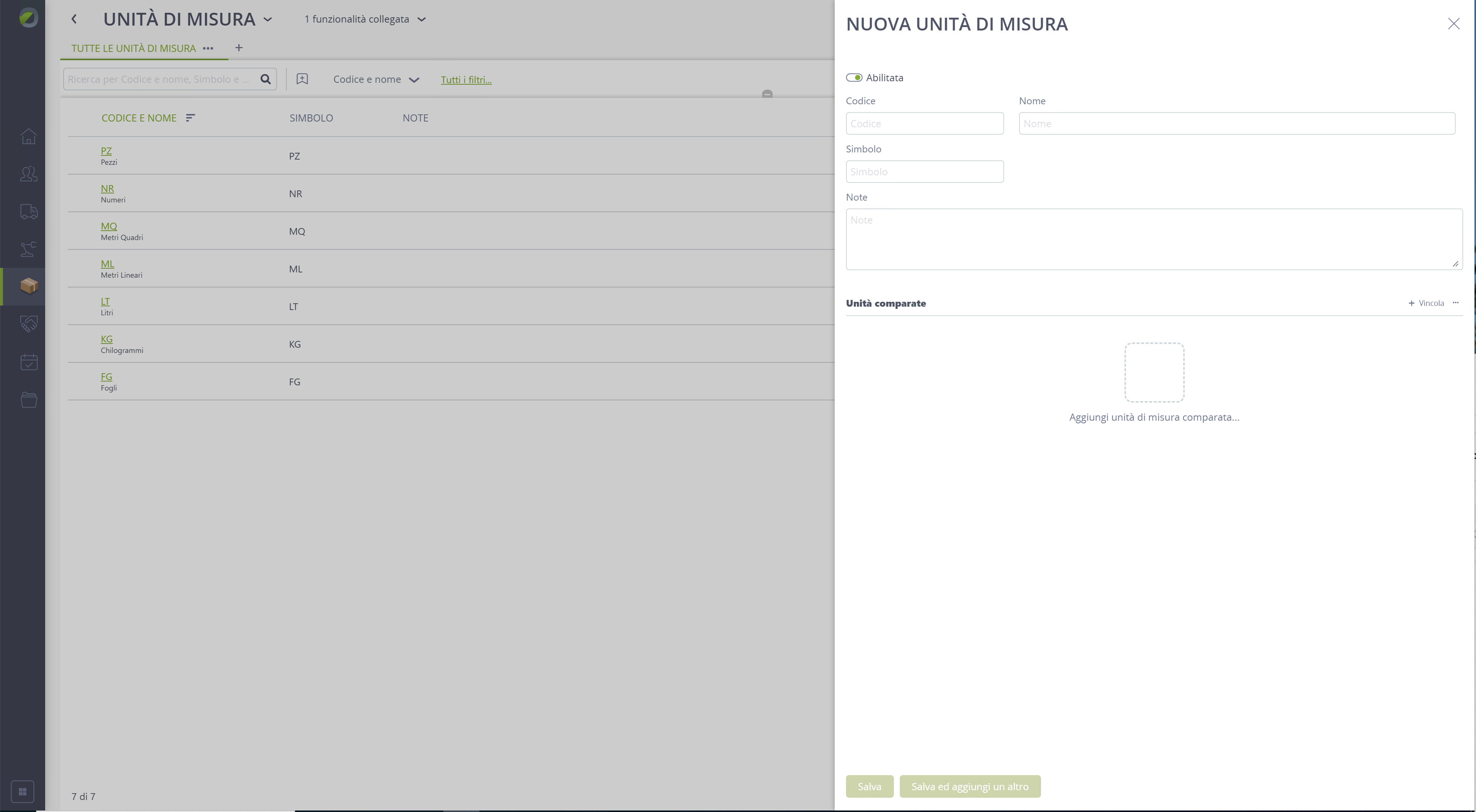The height and width of the screenshot is (812, 1476).
Task: Open the PZ unit link
Action: coord(106,151)
